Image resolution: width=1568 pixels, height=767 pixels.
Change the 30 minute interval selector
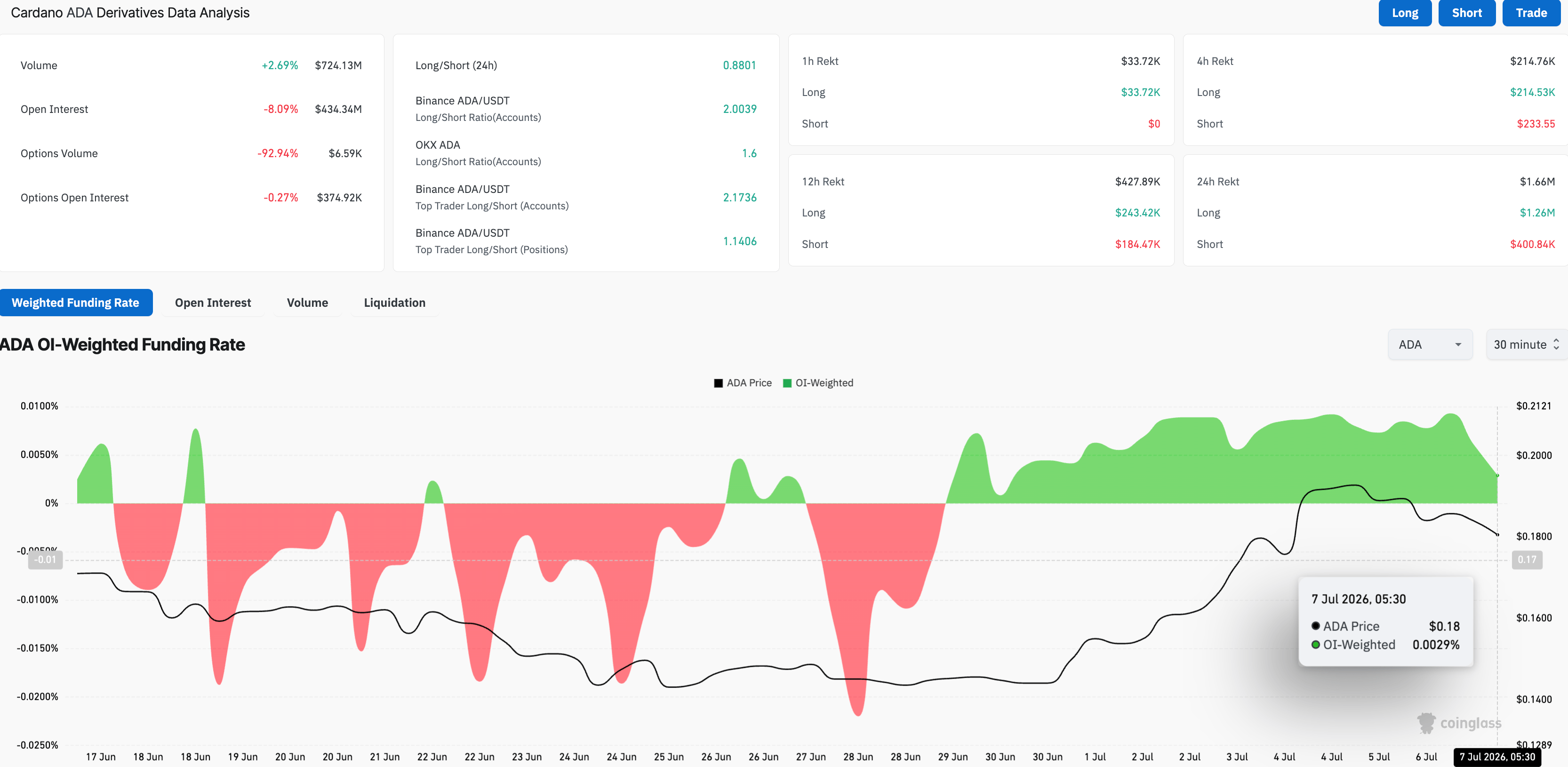click(1526, 344)
